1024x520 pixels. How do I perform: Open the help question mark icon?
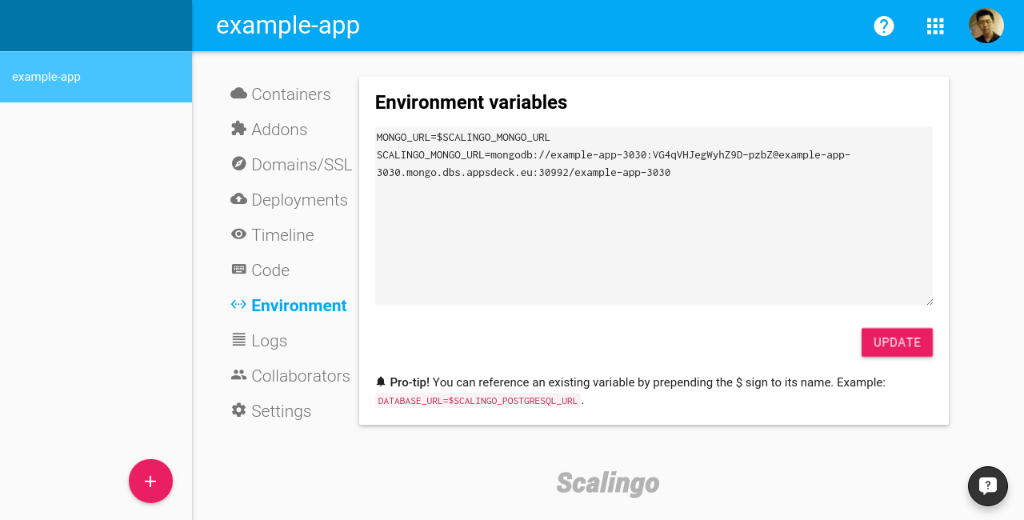[x=884, y=26]
